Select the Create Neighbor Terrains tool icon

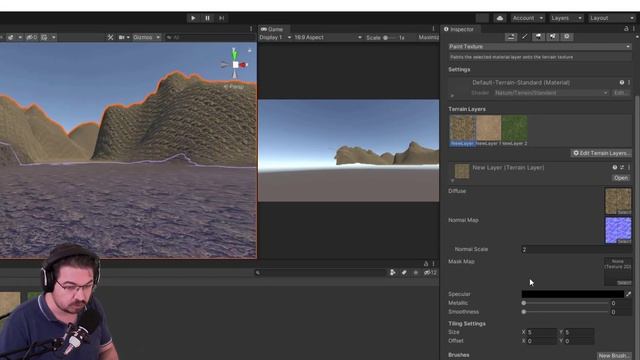coord(511,37)
